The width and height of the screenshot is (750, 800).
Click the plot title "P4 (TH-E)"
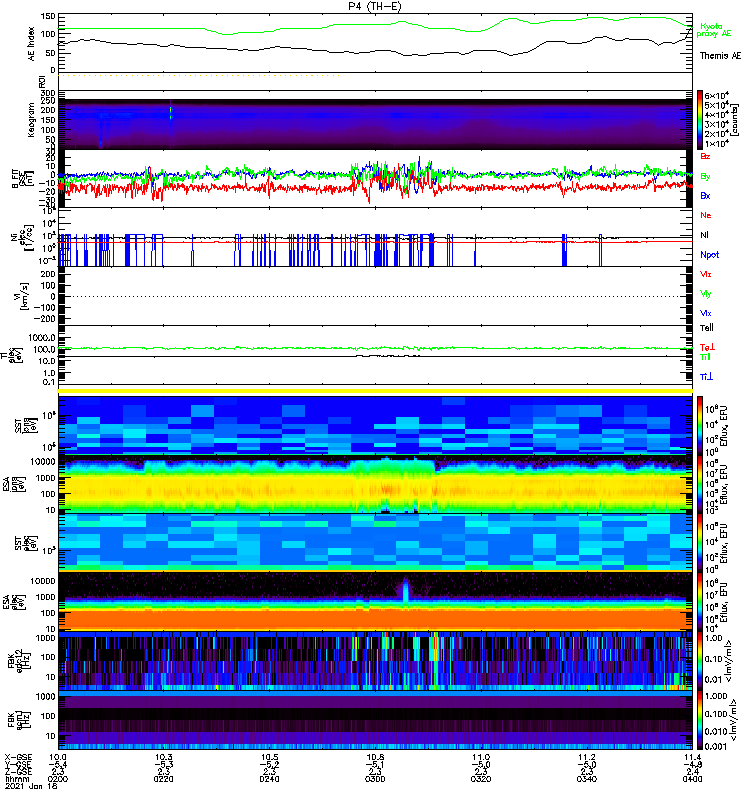[x=375, y=6]
